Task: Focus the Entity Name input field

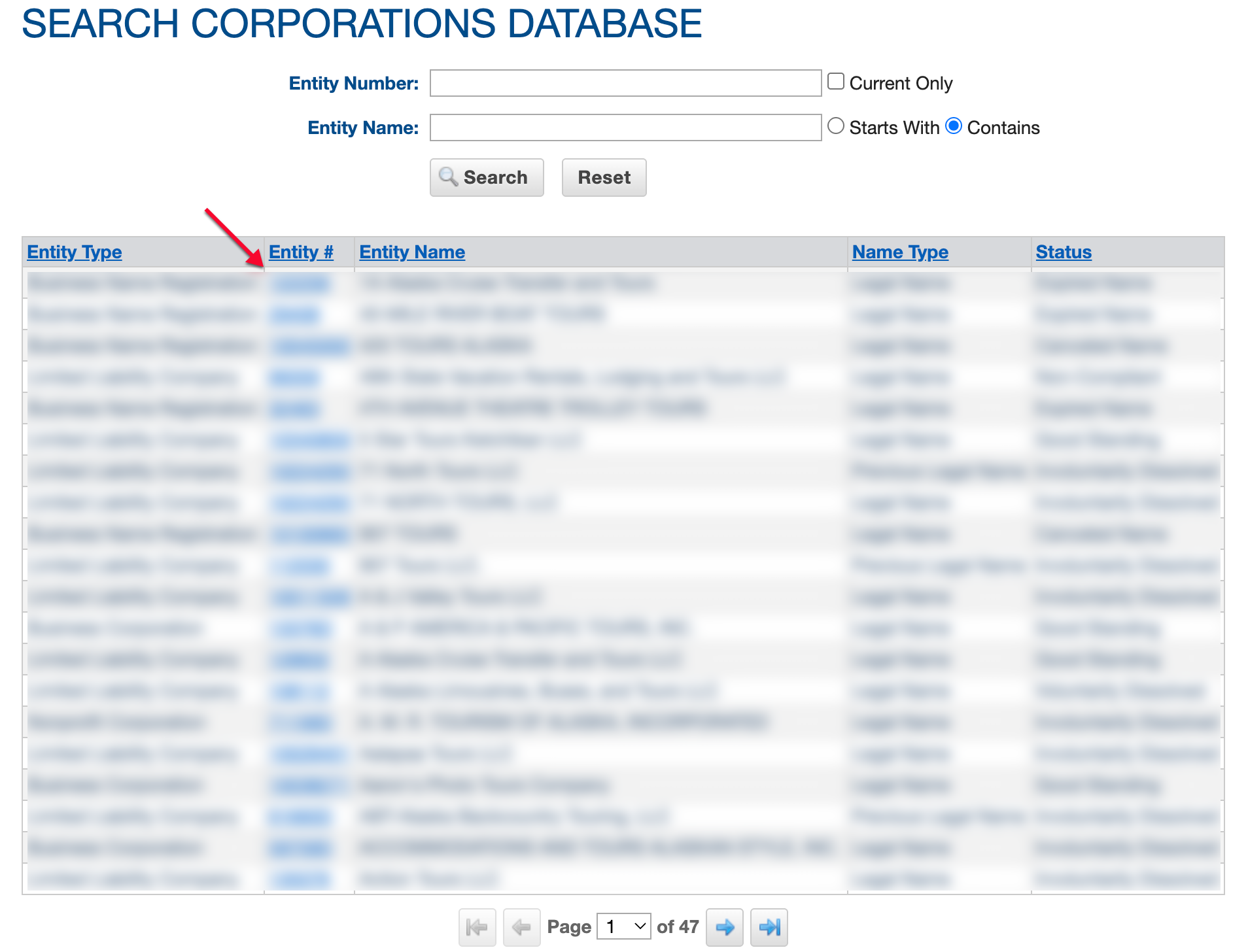Action: coord(625,127)
